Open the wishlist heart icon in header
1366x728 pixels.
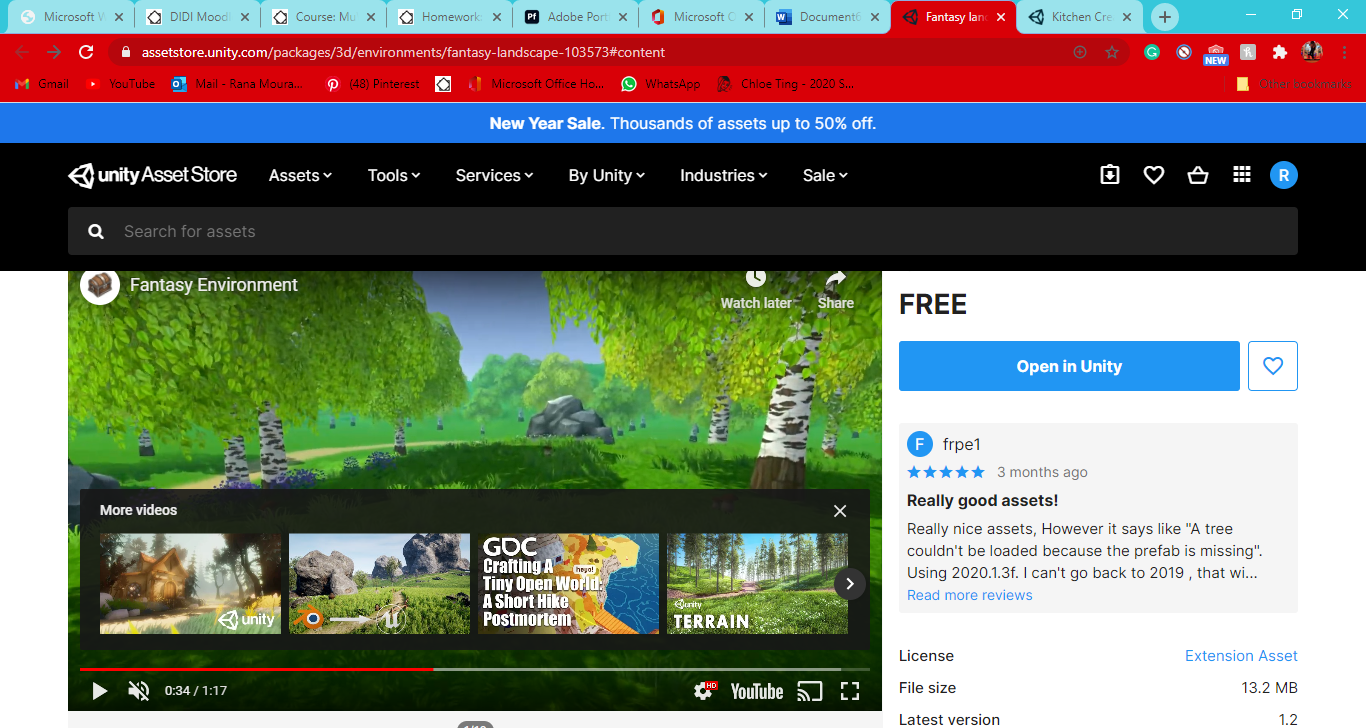coord(1154,175)
